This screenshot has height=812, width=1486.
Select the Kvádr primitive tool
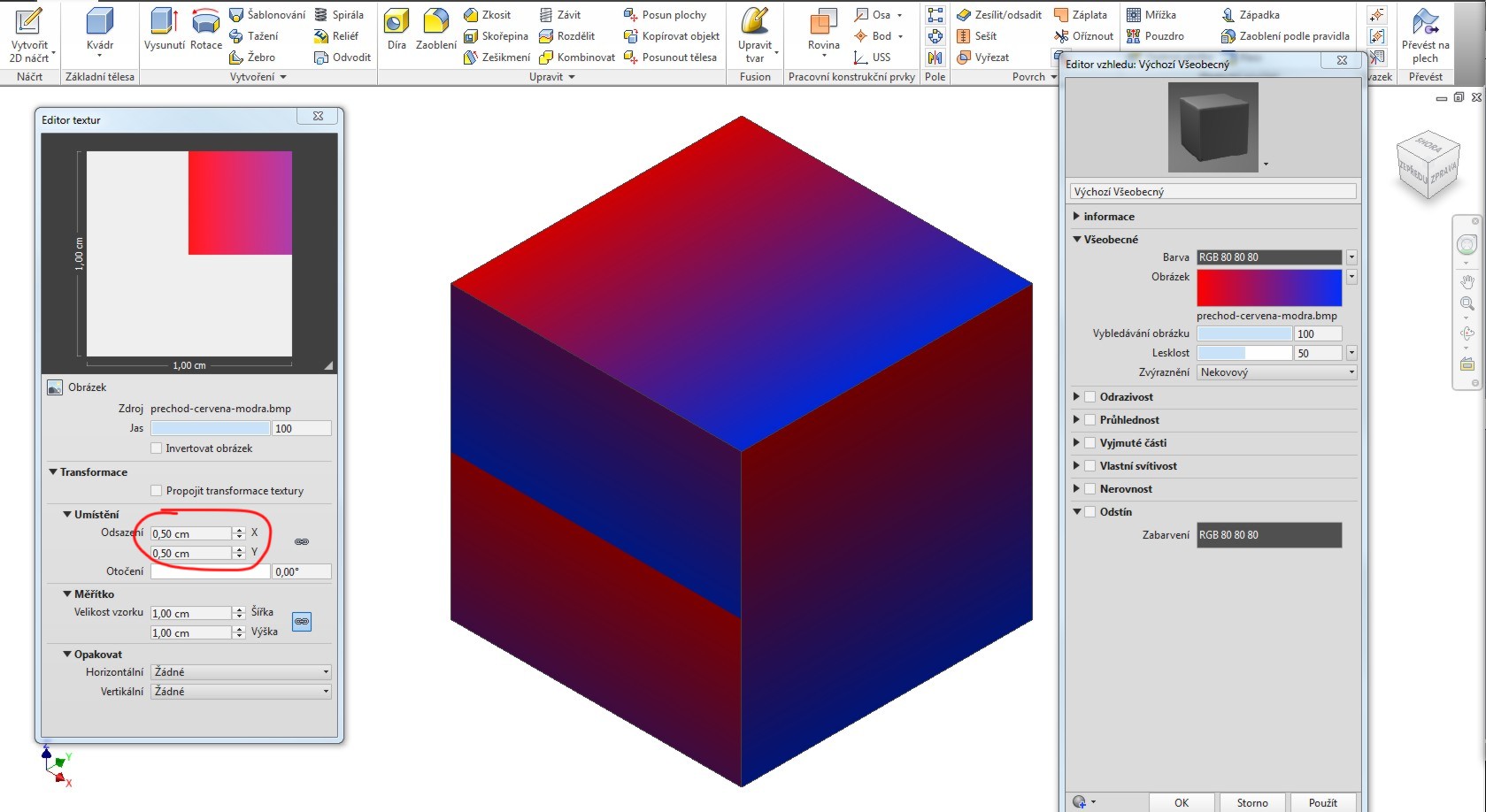pyautogui.click(x=100, y=34)
